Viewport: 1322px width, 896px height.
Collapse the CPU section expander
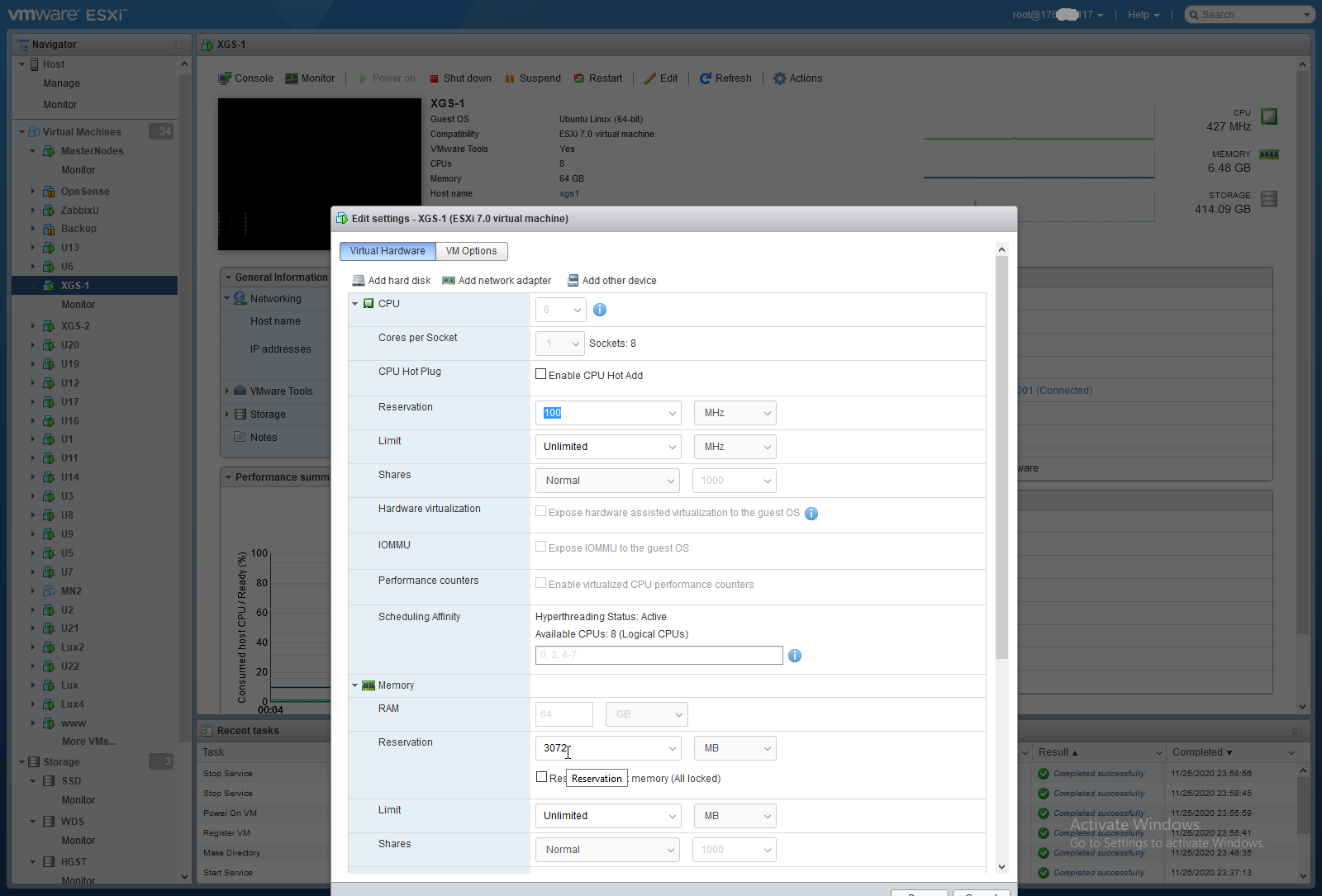(x=355, y=304)
